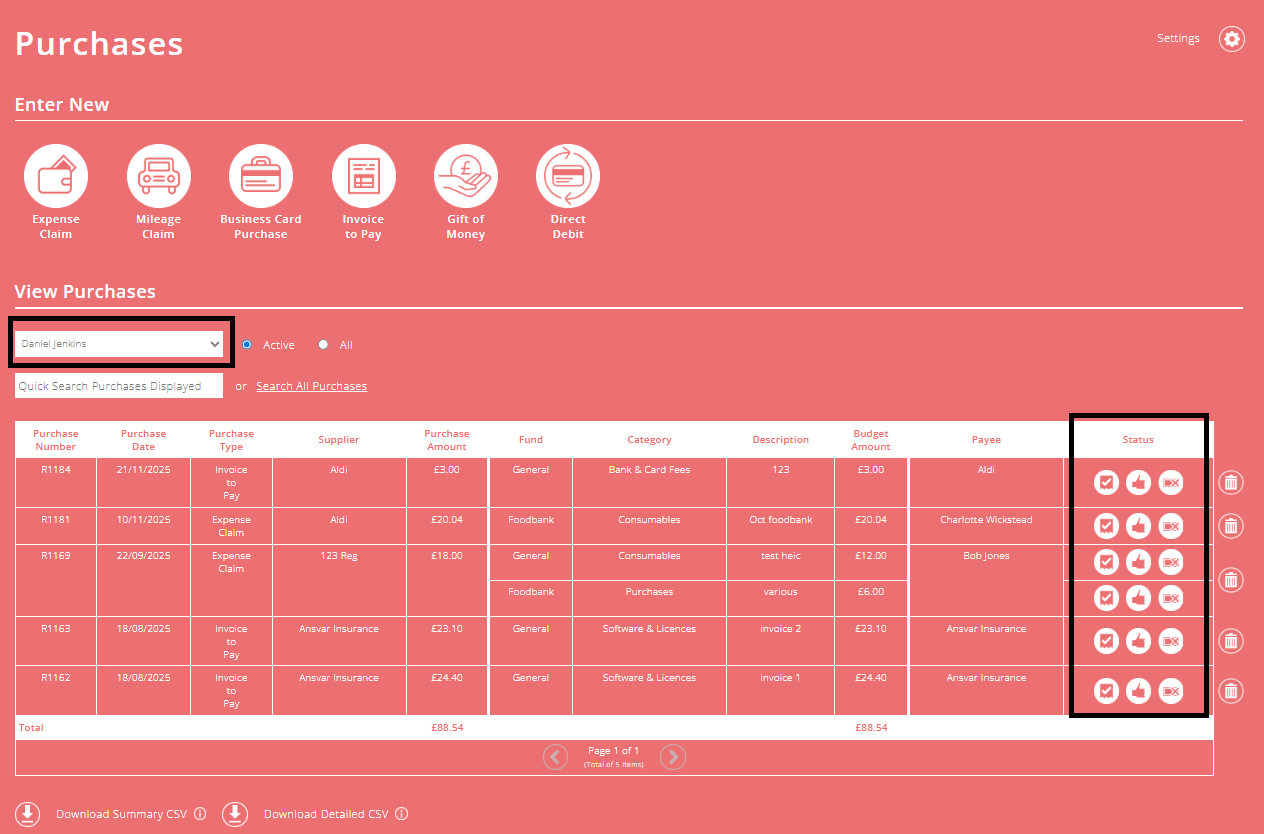Delete purchase R1184 using its trash icon
The image size is (1264, 834).
1230,482
